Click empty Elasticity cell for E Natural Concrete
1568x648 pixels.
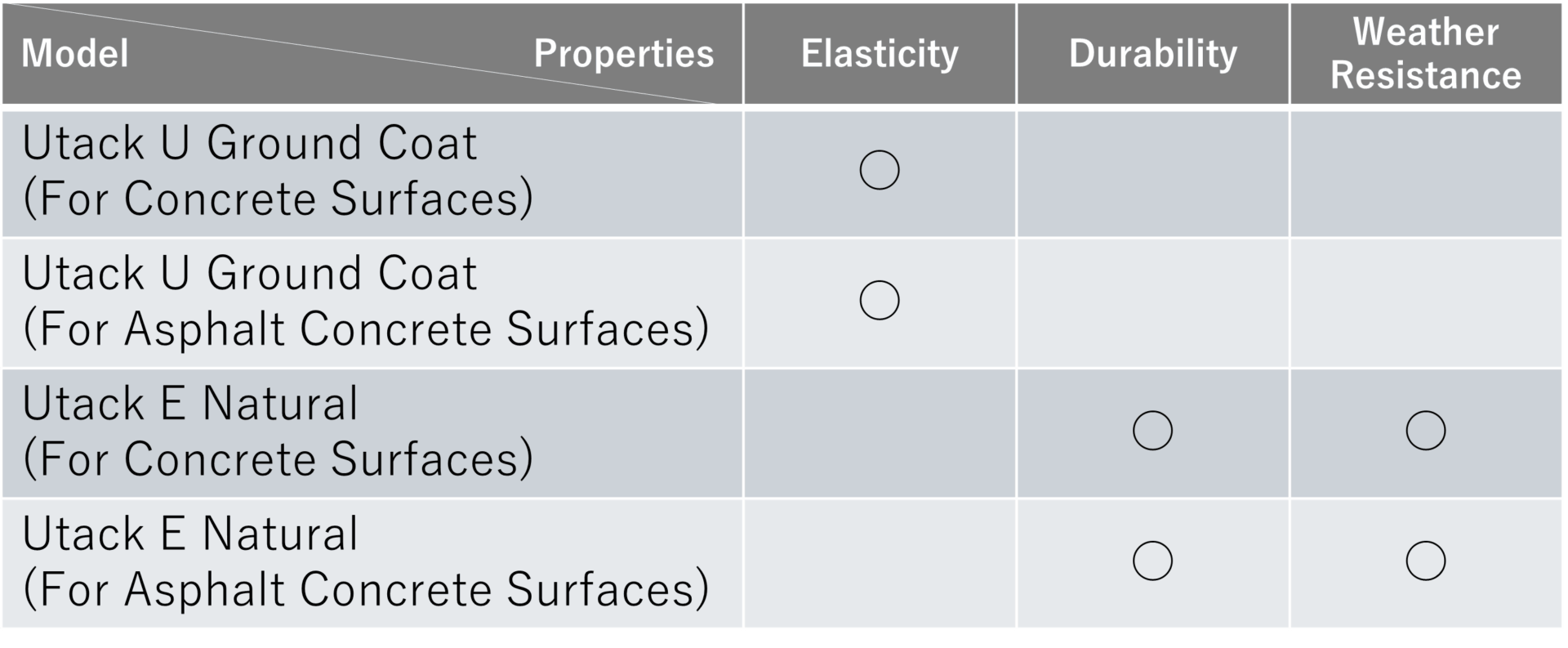(x=880, y=432)
